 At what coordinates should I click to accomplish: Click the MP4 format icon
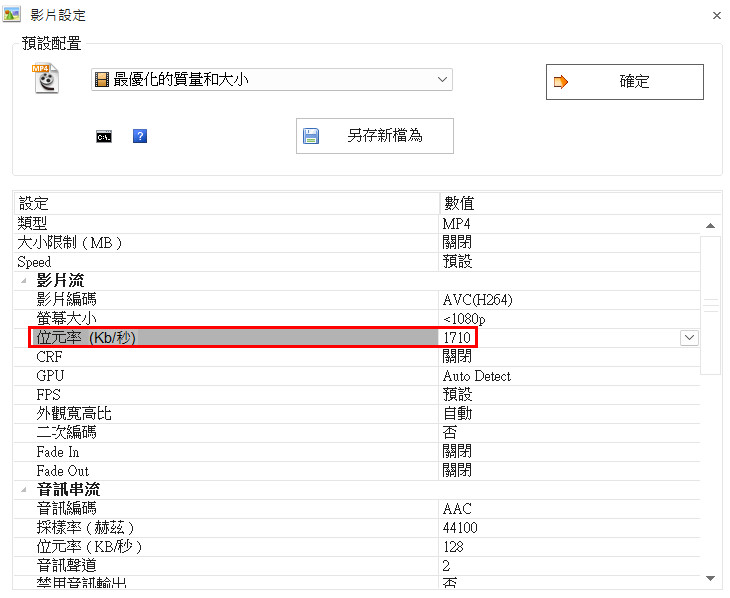[x=46, y=79]
